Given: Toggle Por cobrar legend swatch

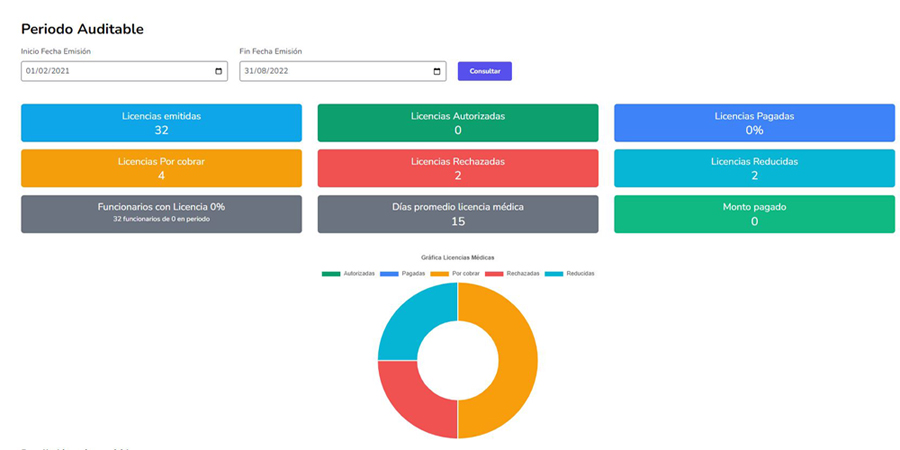Looking at the screenshot, I should pyautogui.click(x=439, y=274).
